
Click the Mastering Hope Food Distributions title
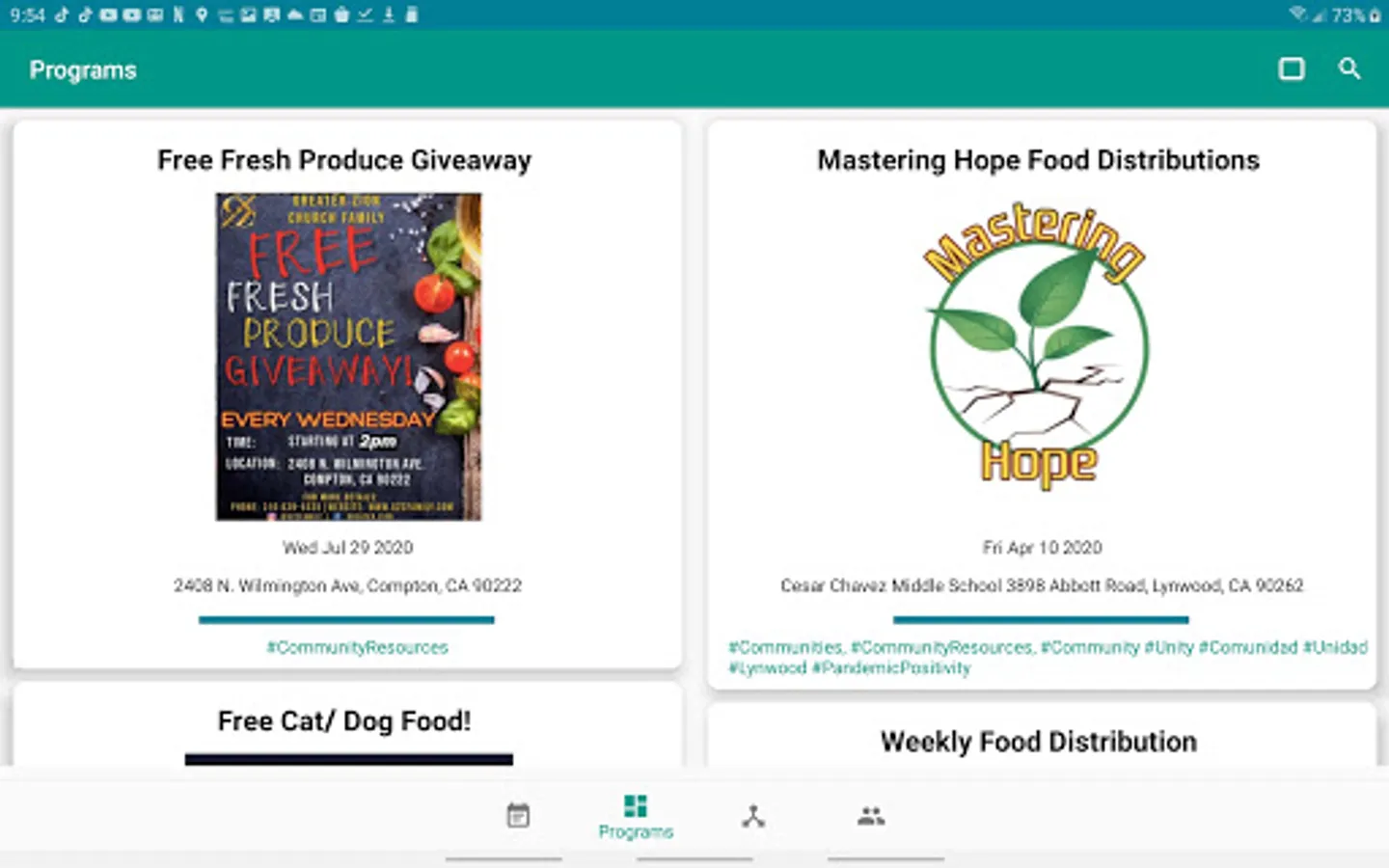[1039, 160]
